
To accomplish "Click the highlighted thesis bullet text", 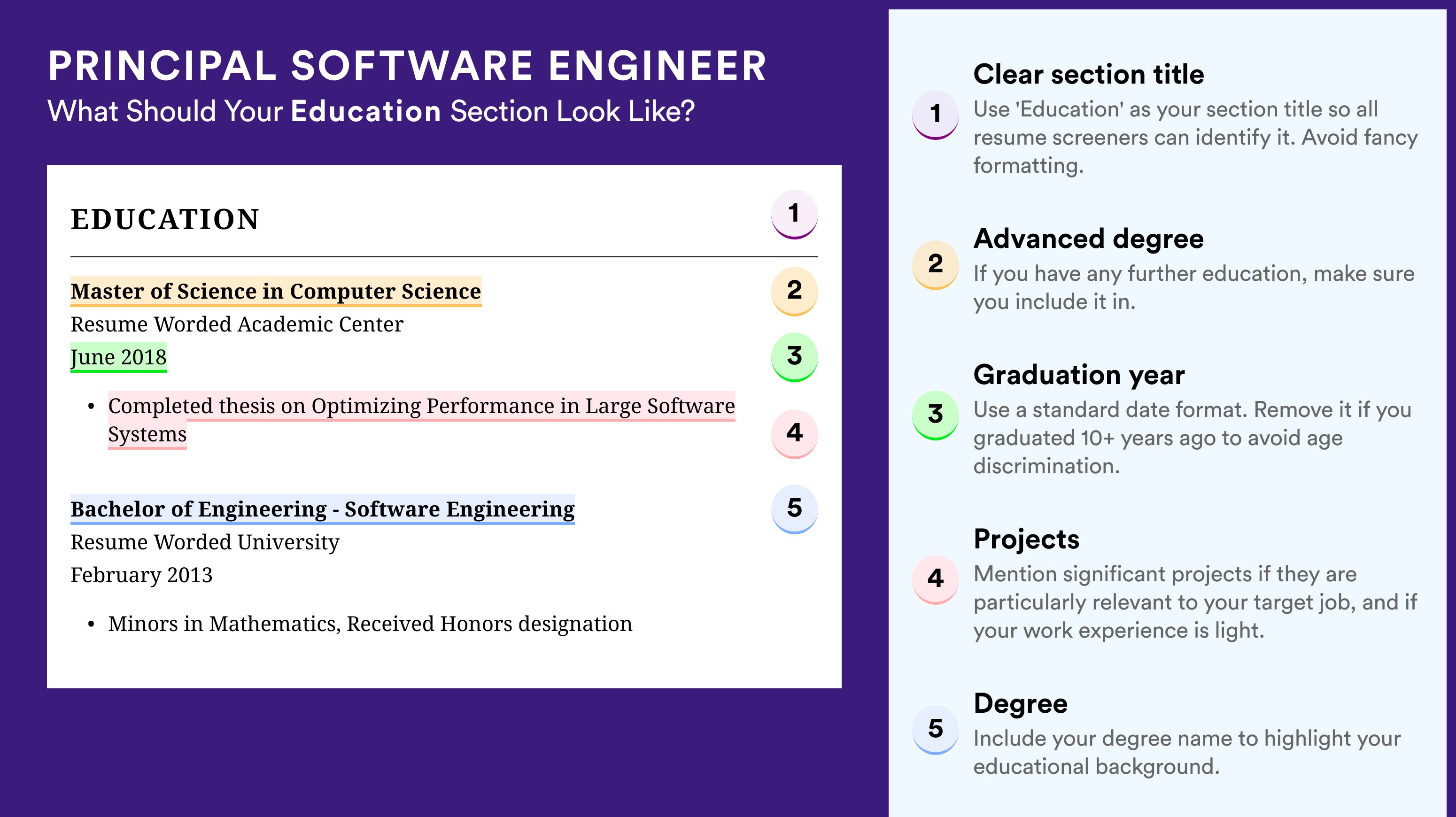I will 422,420.
